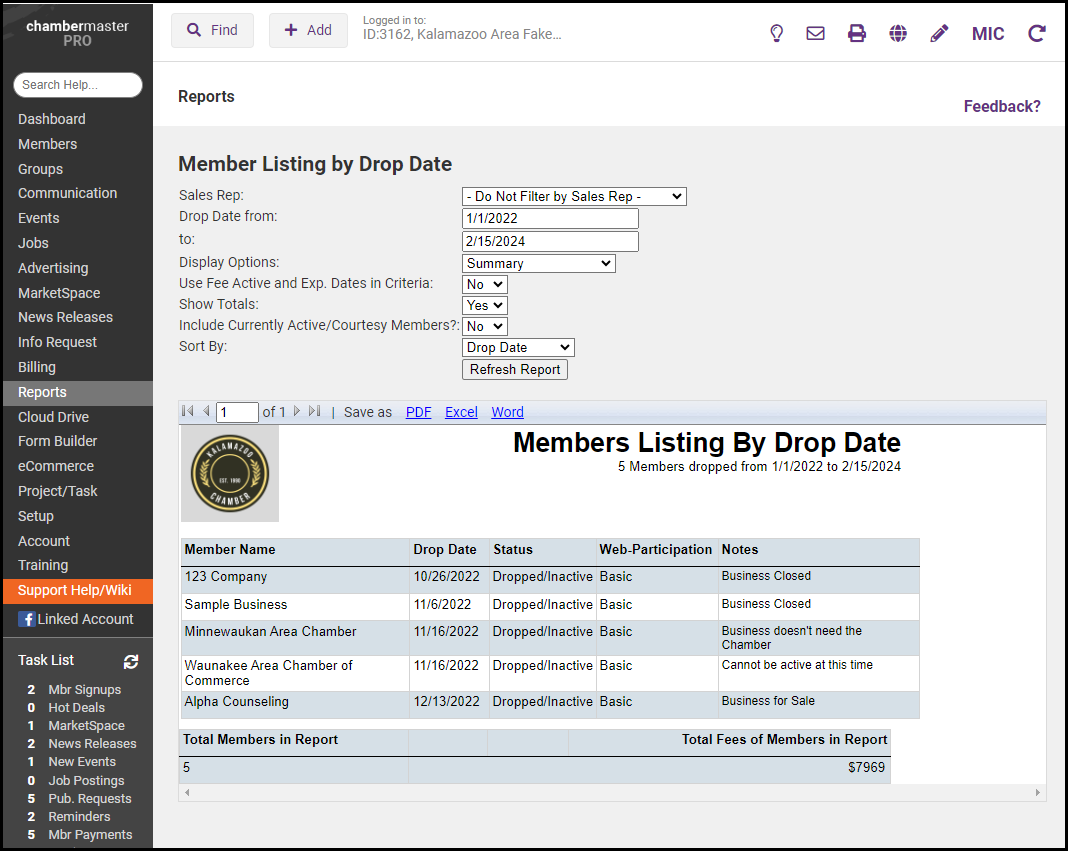The width and height of the screenshot is (1068, 851).
Task: Click the report horizontal scrollbar
Action: [x=612, y=792]
